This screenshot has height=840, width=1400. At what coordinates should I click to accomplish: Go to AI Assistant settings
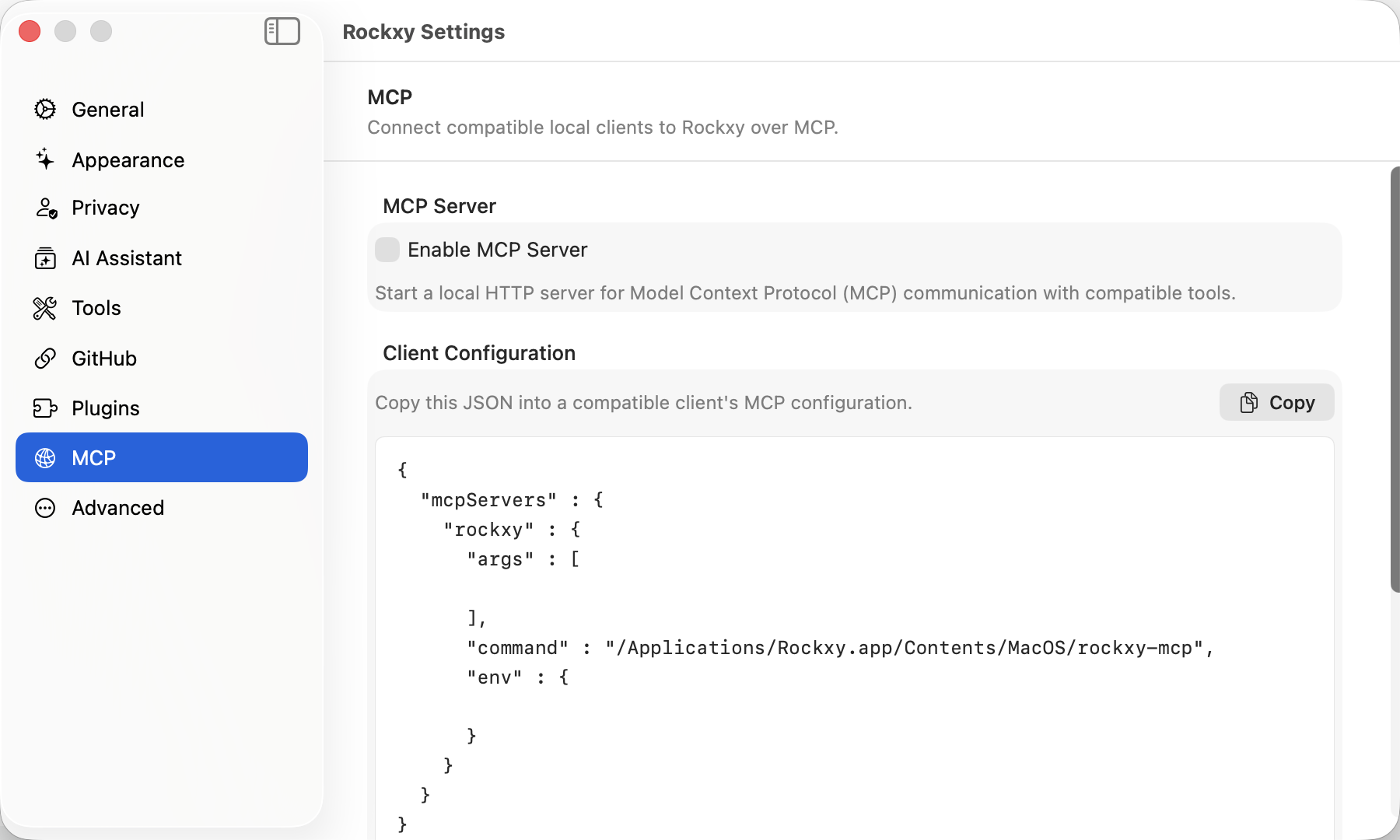[x=162, y=258]
